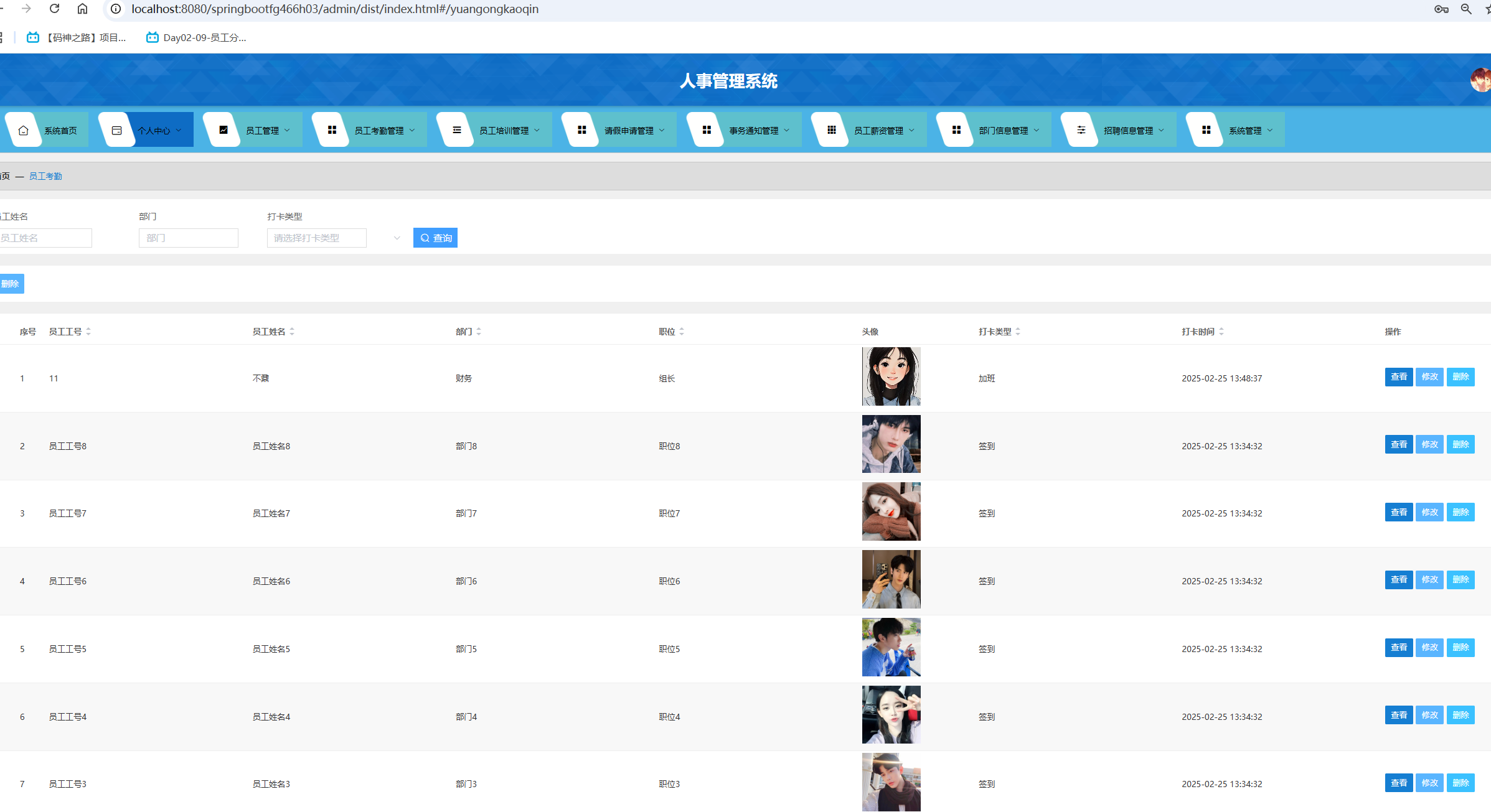Expand the 系统管理 menu
This screenshot has width=1491, height=812.
1245,130
